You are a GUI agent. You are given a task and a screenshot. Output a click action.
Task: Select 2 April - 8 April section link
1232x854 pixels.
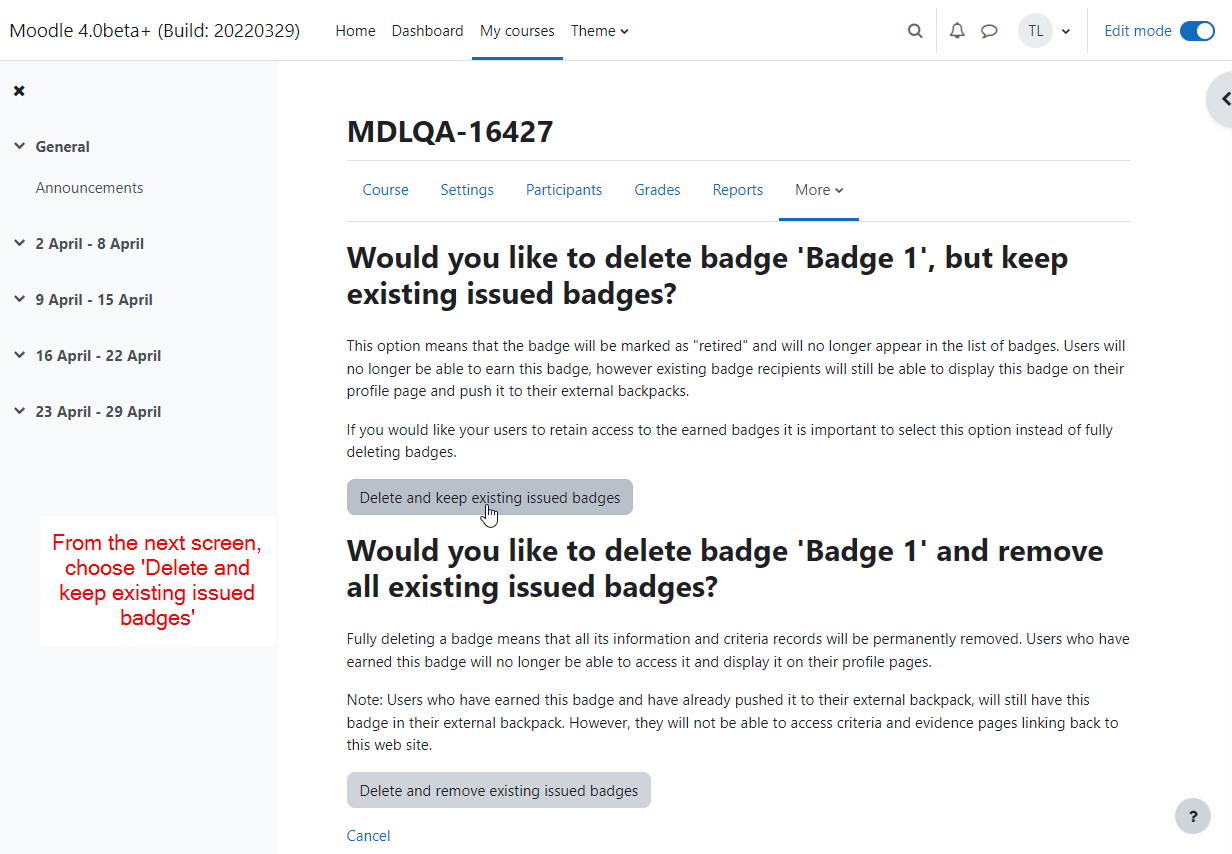pos(90,243)
